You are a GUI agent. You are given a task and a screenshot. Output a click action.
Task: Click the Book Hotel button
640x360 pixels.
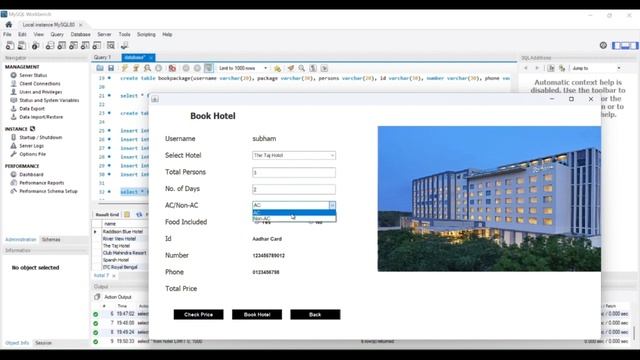tap(257, 315)
